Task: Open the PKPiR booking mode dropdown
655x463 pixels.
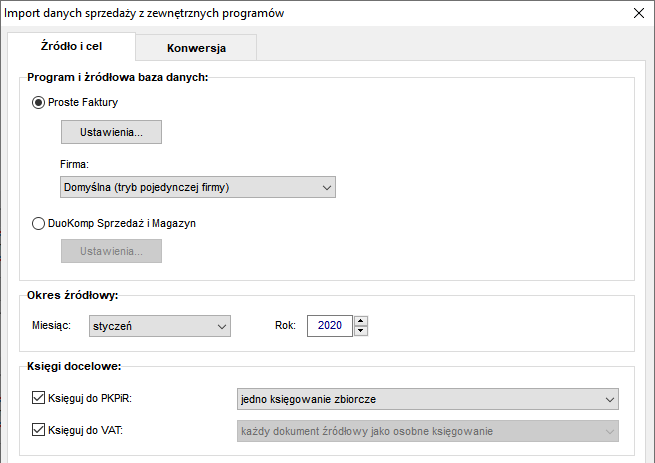Action: [x=428, y=399]
